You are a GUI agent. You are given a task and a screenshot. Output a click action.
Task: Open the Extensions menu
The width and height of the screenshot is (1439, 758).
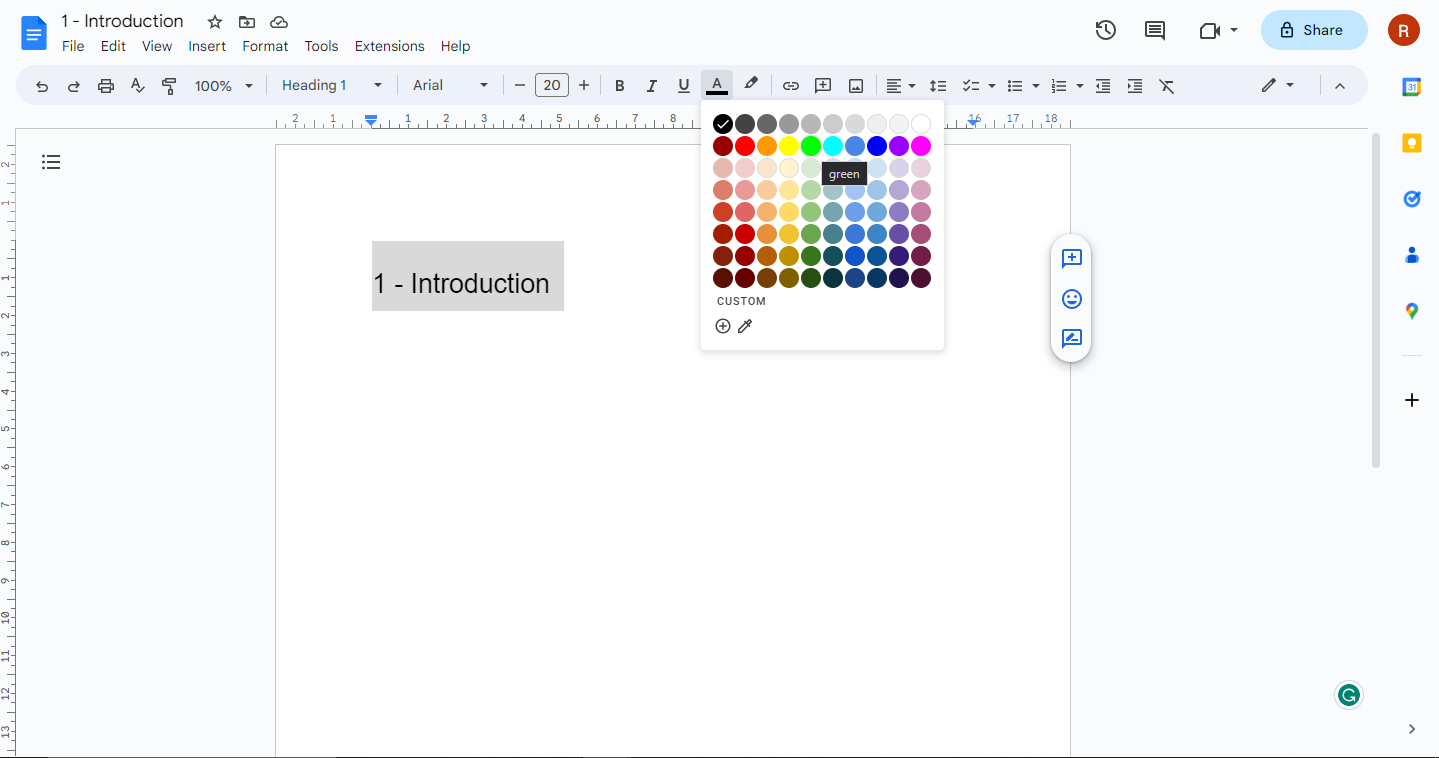click(389, 46)
